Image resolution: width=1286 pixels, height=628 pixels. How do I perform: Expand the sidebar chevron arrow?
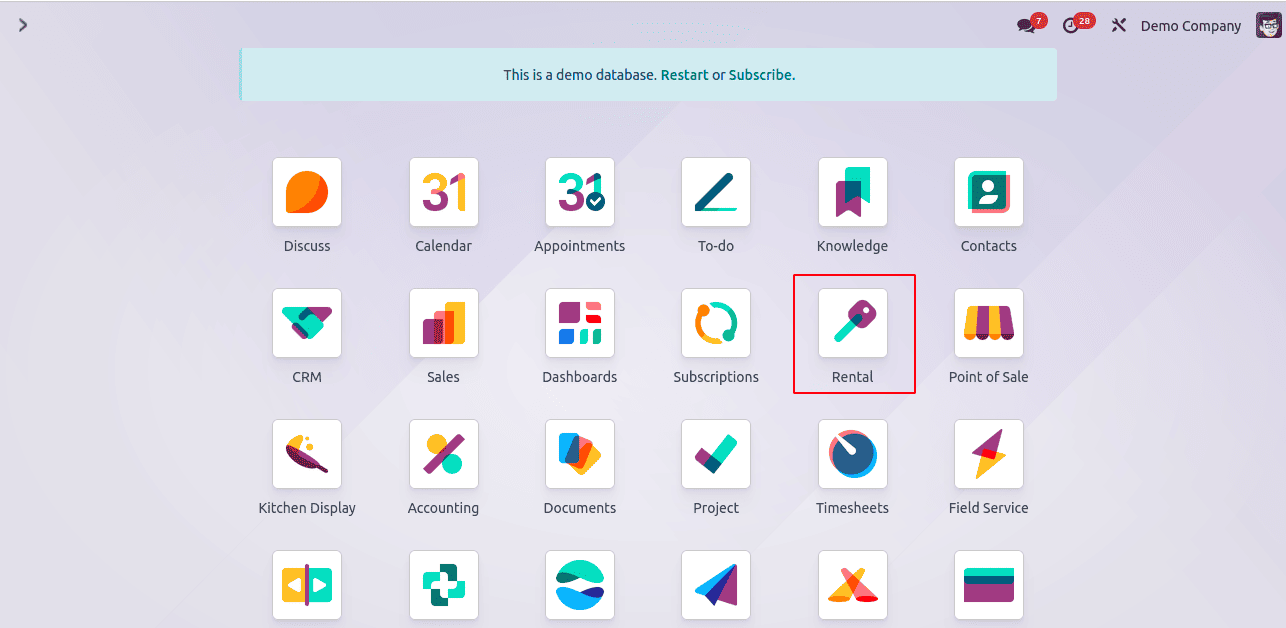coord(22,25)
